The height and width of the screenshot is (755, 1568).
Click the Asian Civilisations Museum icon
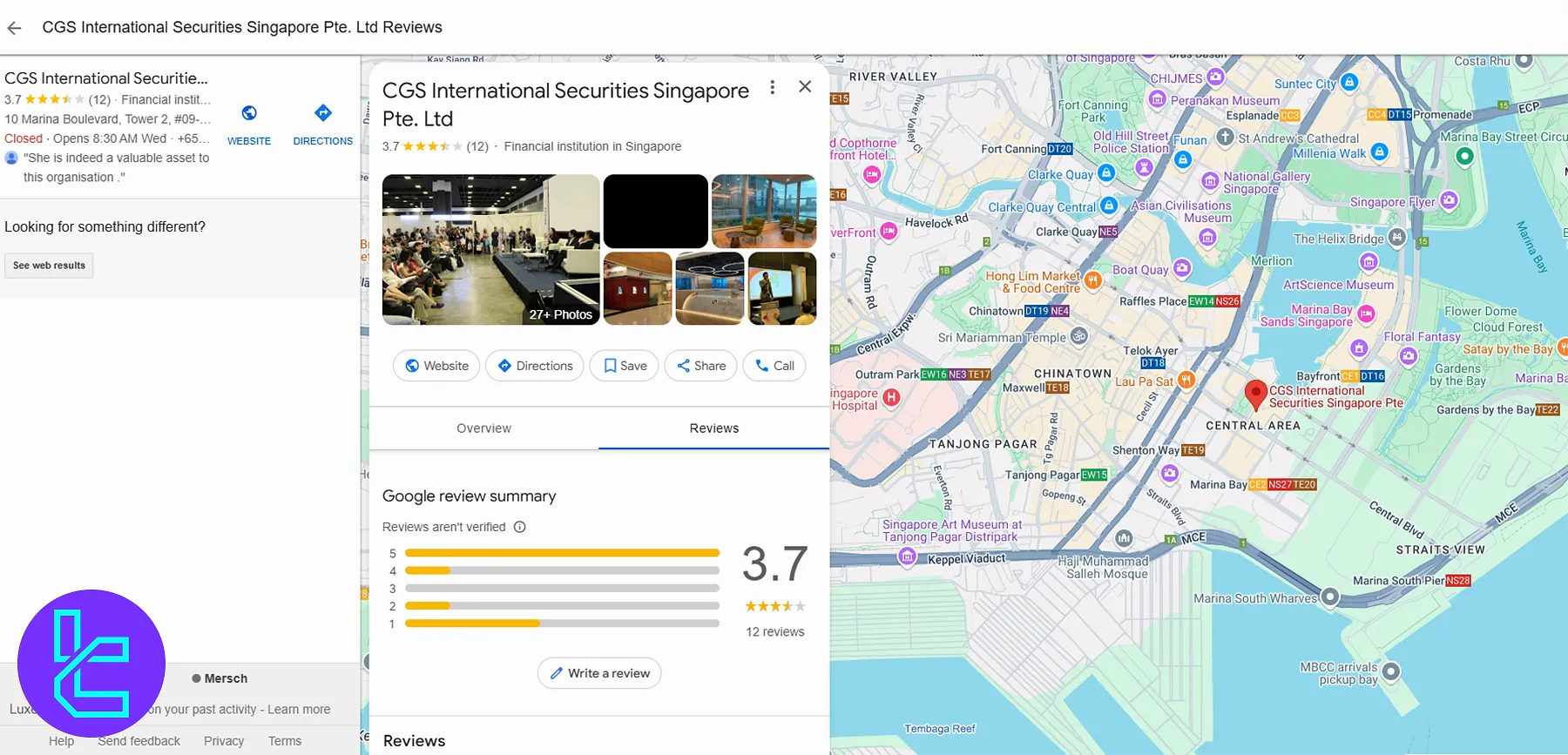point(1207,237)
